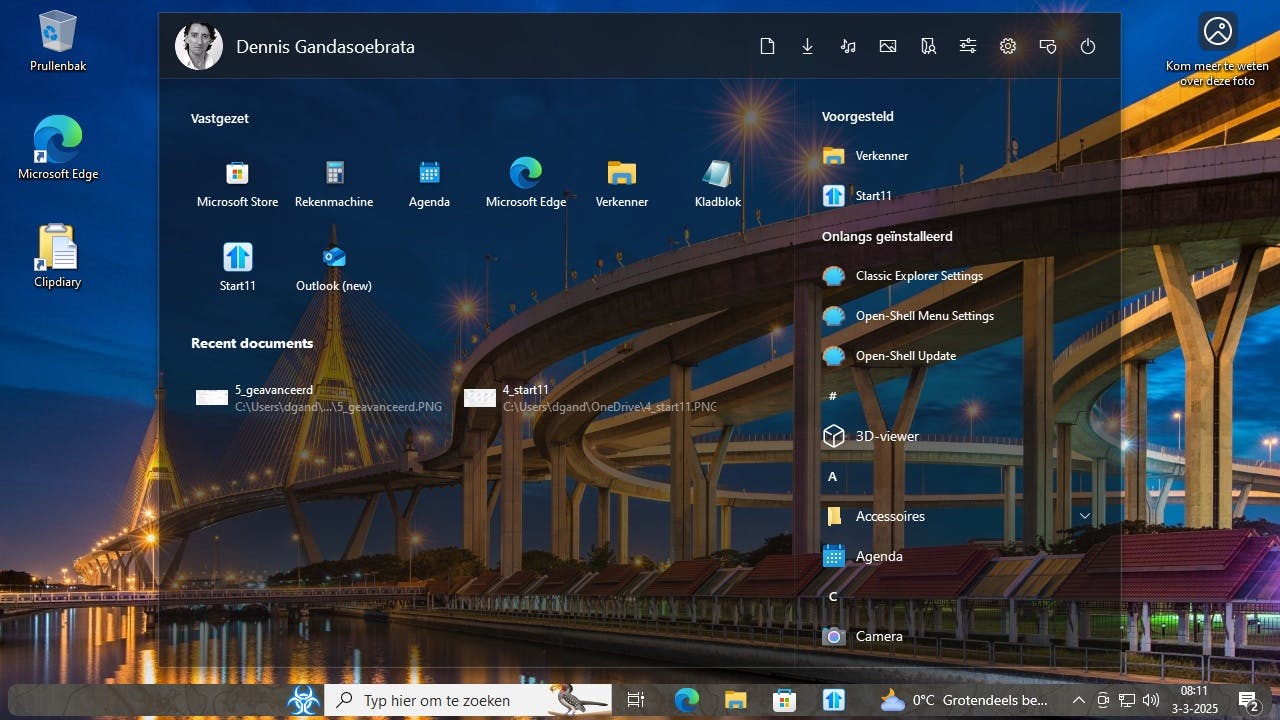
Task: Open pinned Rekenmachine app
Action: pyautogui.click(x=334, y=183)
